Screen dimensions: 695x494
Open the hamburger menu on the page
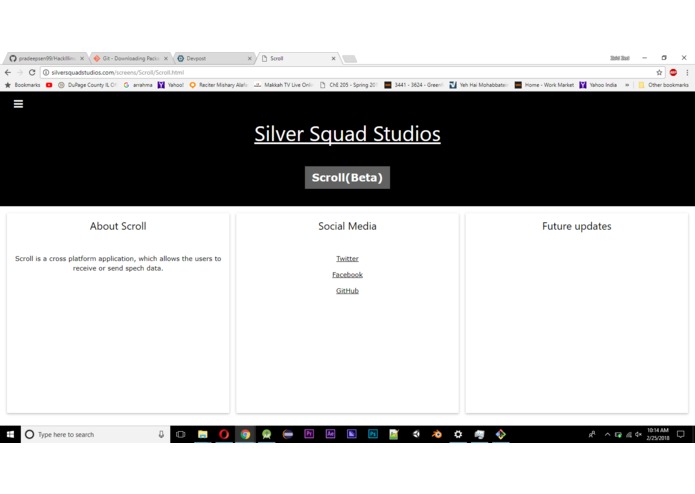tap(18, 104)
